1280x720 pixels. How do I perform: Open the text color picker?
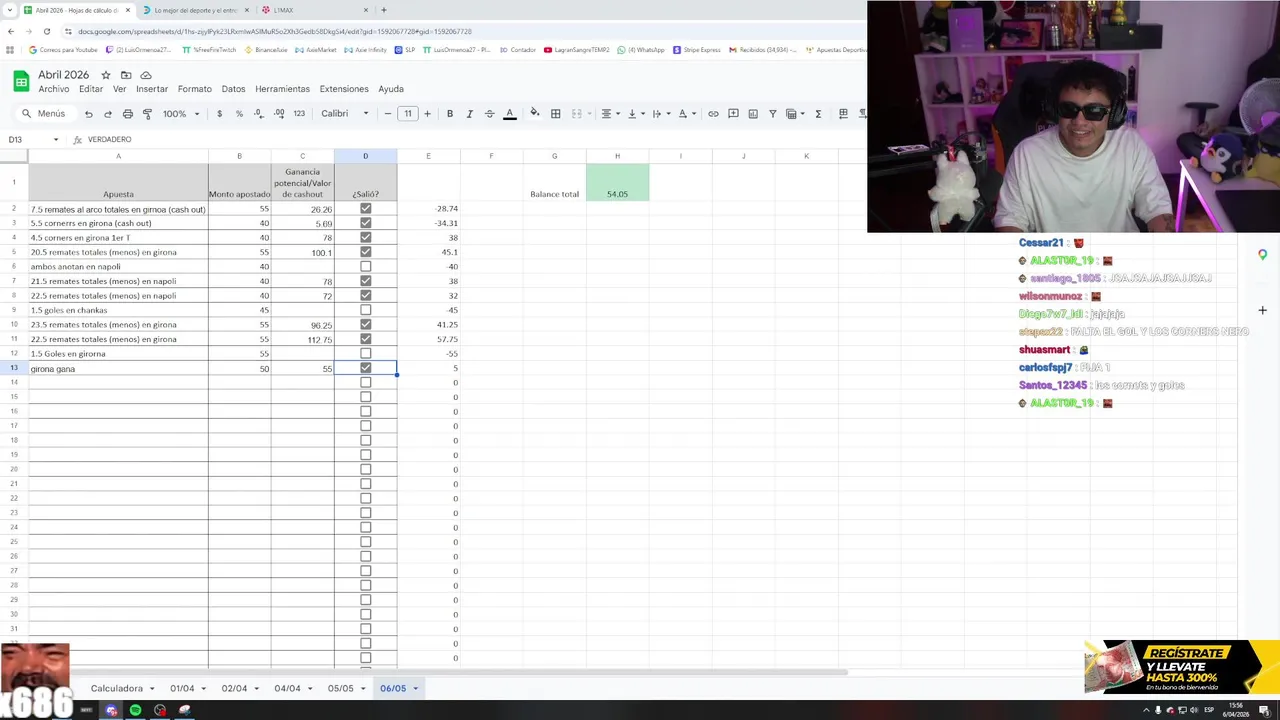click(509, 114)
